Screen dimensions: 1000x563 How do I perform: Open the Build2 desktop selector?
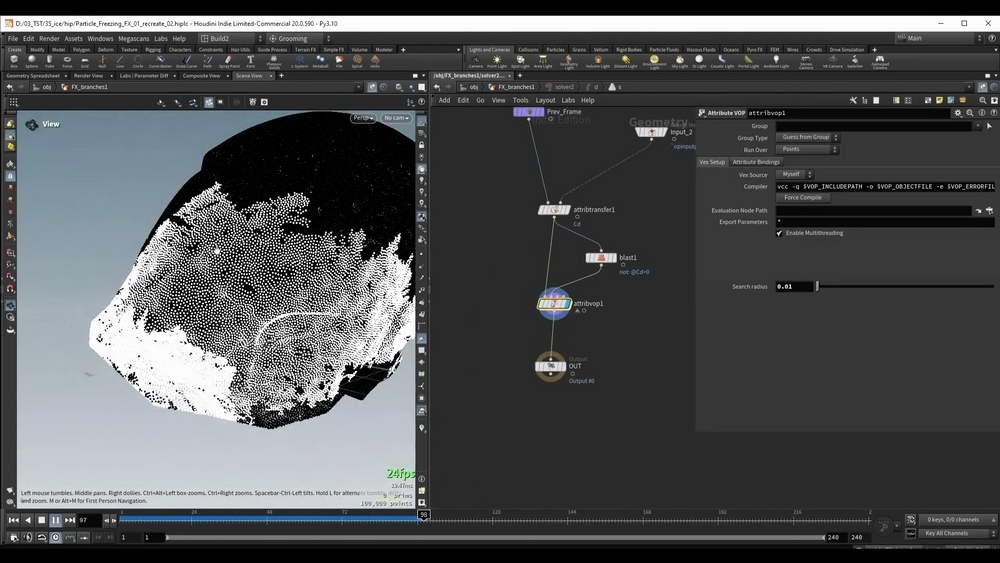click(232, 39)
